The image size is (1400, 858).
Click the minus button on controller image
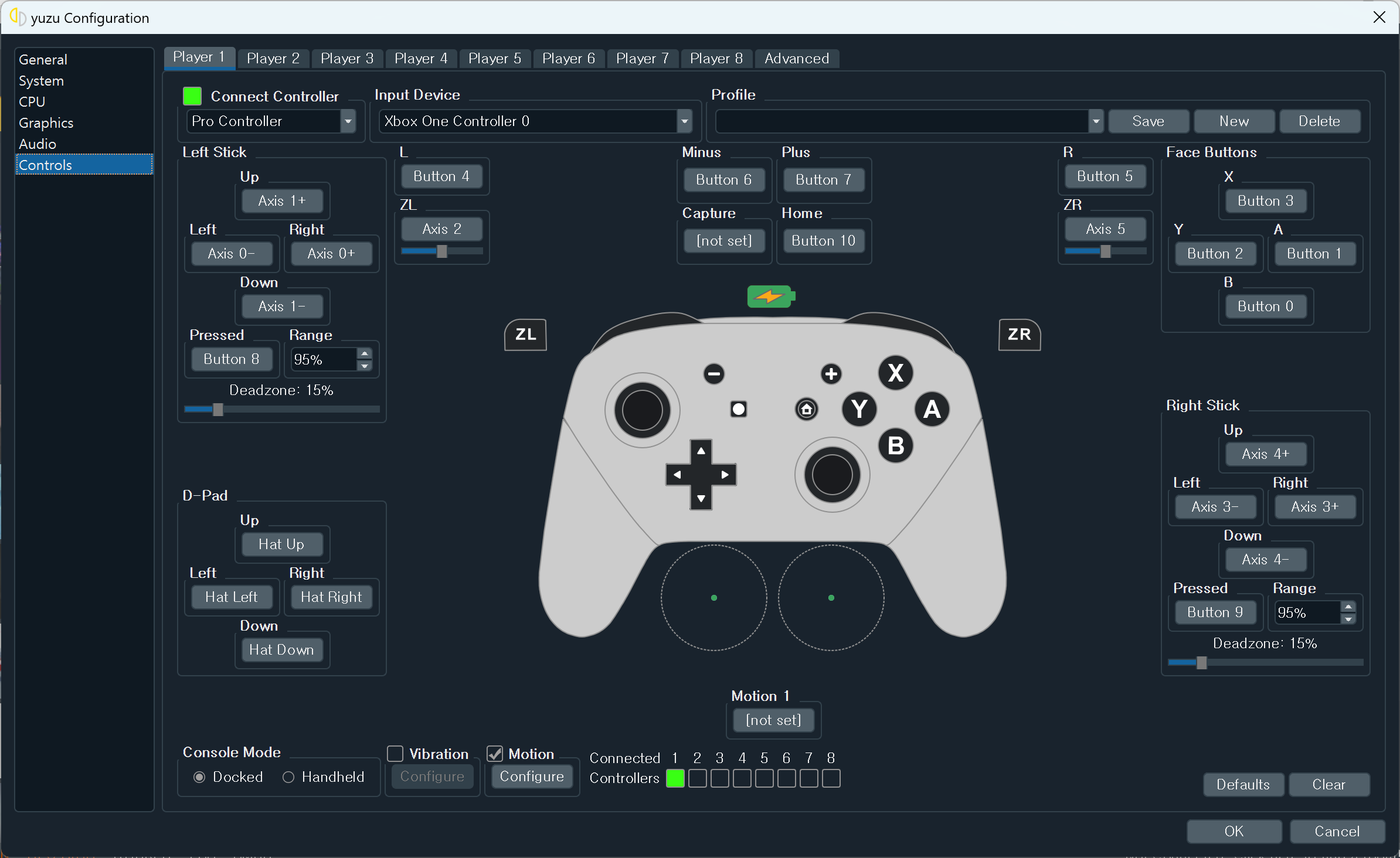713,373
